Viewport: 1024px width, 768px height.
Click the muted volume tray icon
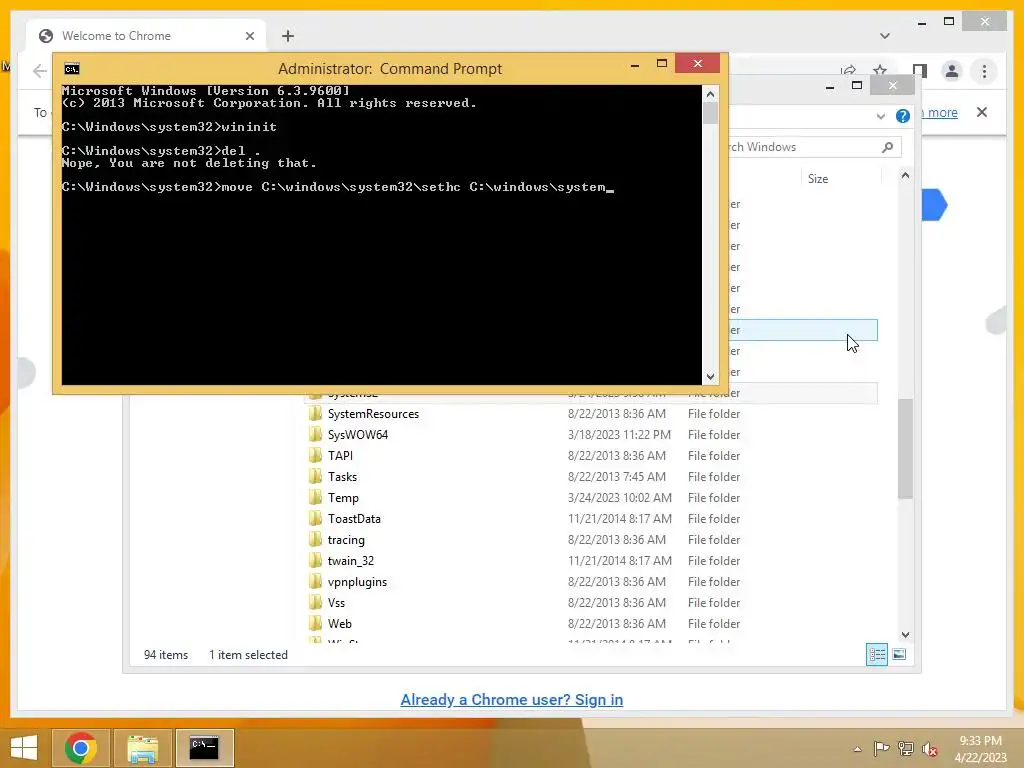pos(930,749)
